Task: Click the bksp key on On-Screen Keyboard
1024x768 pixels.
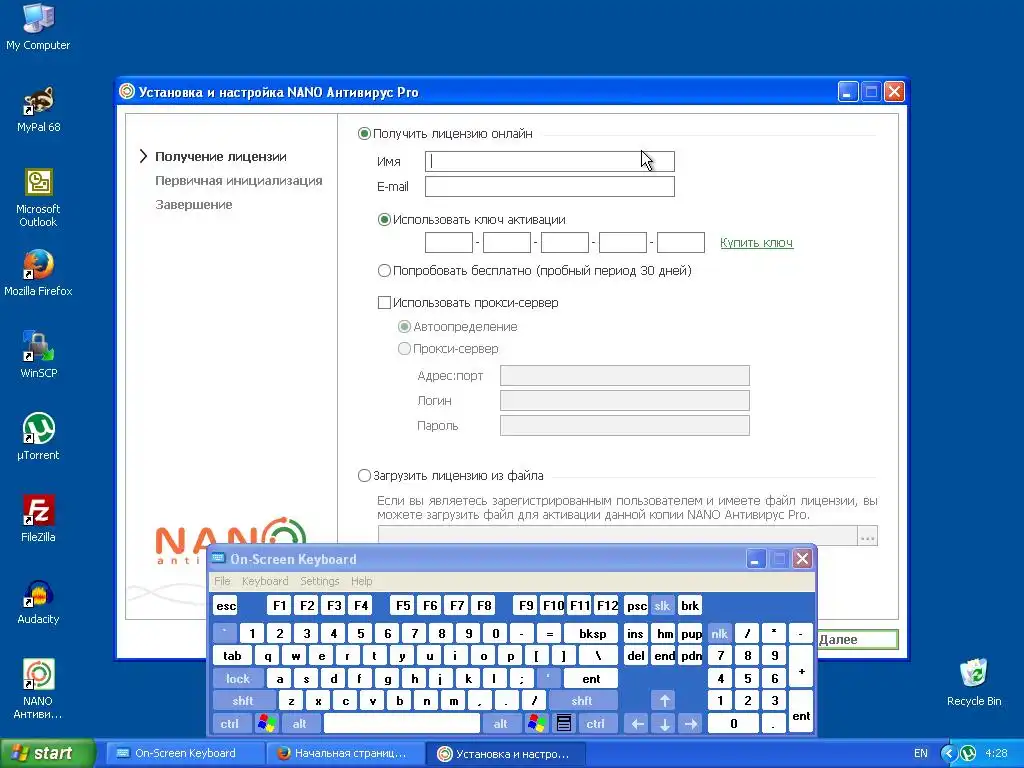Action: pyautogui.click(x=592, y=633)
